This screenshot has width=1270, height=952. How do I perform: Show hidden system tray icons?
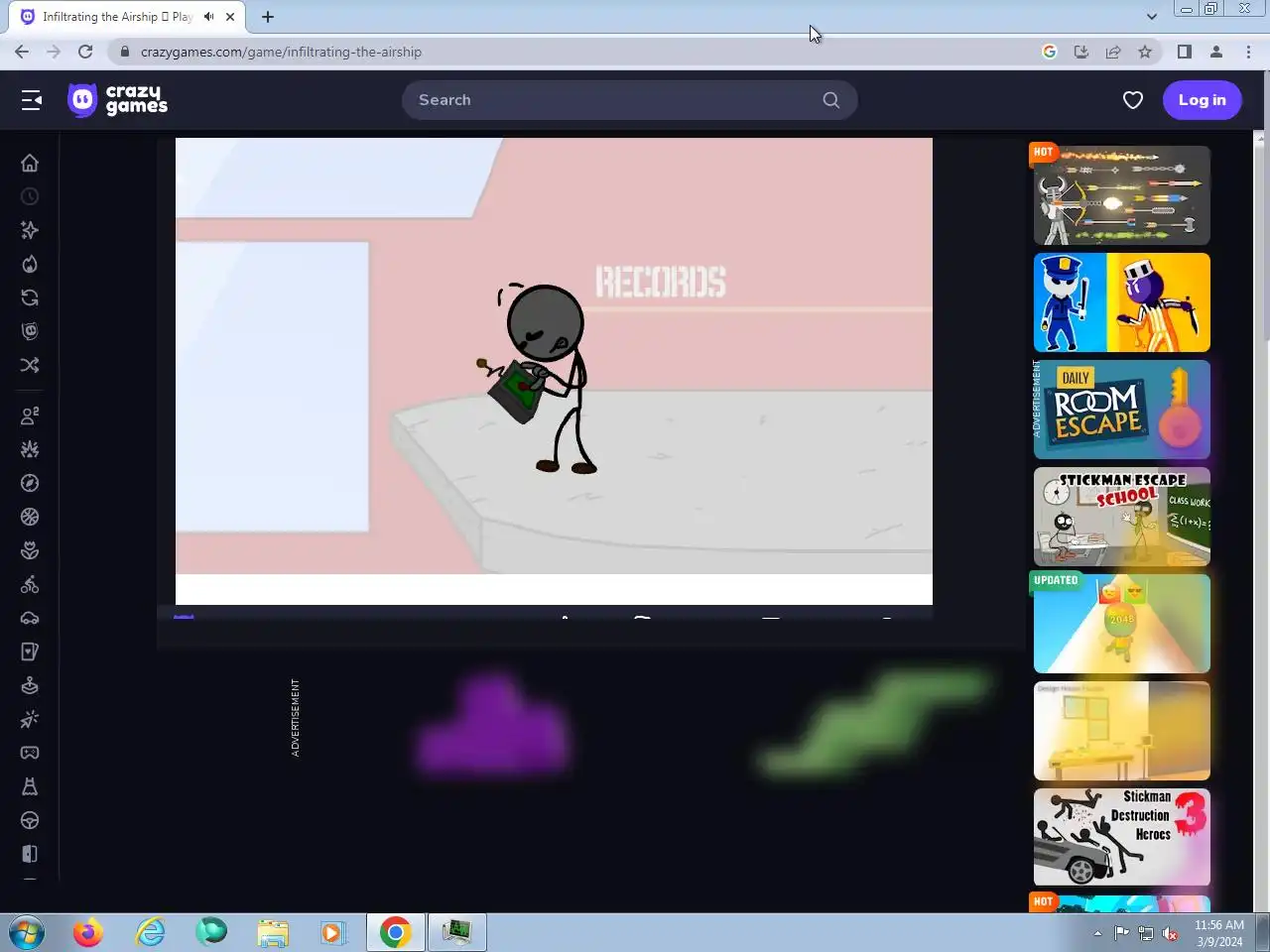pyautogui.click(x=1097, y=933)
